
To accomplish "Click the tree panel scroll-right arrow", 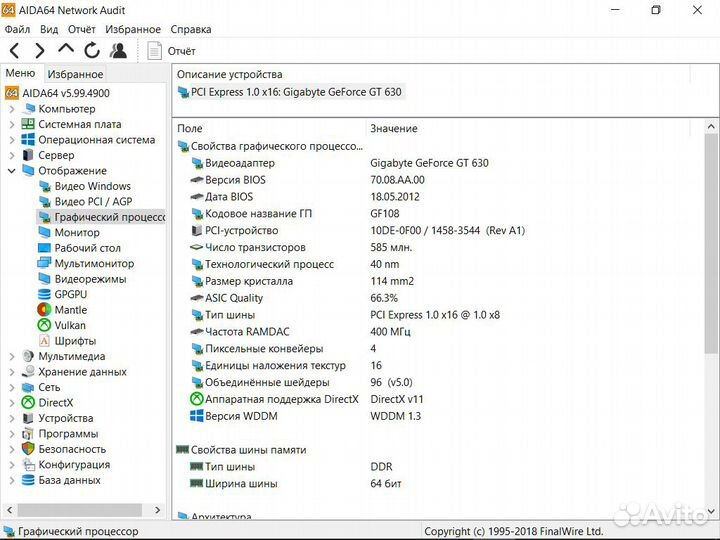I will (158, 510).
